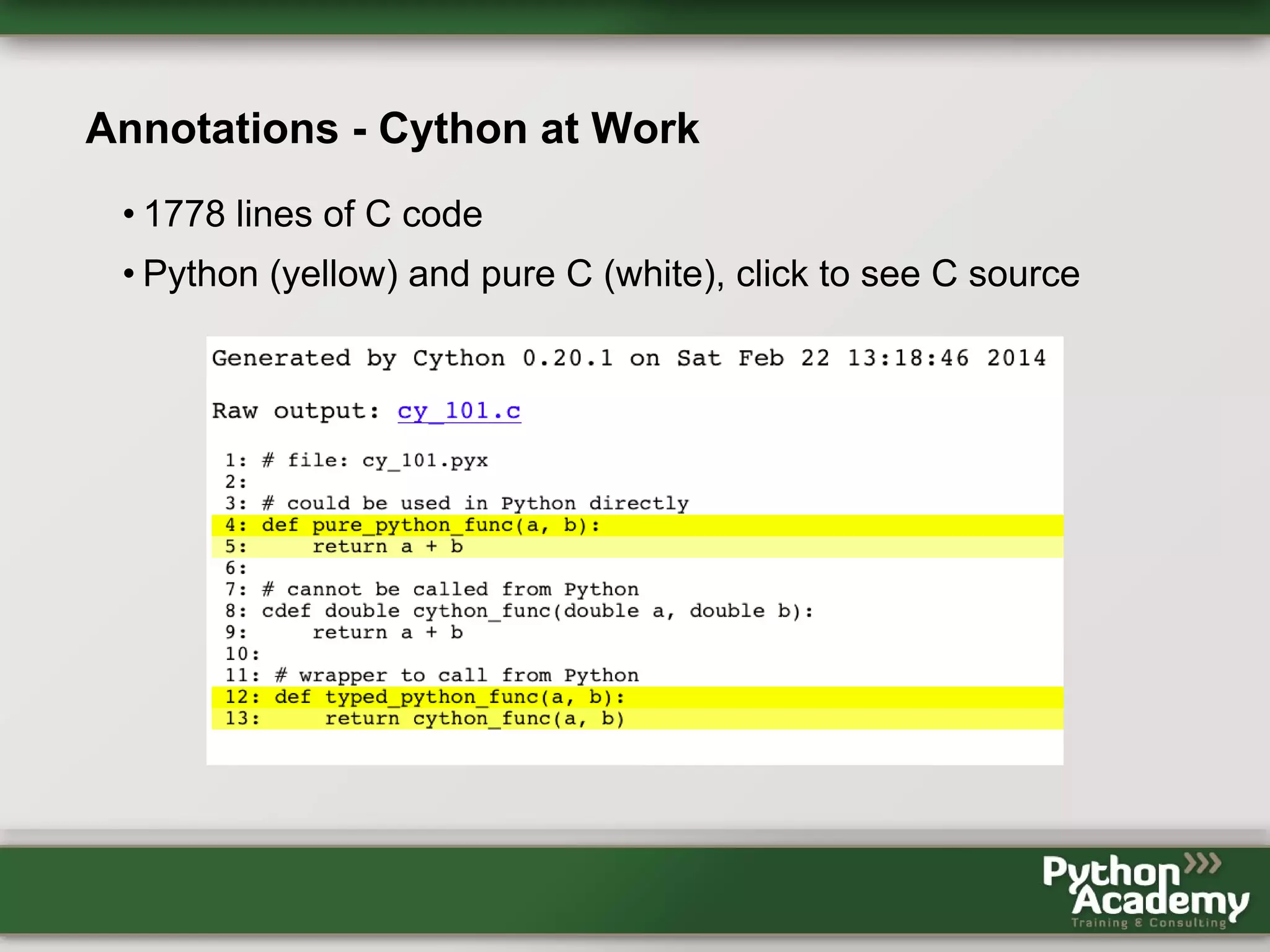
Task: Click the bullet about Python (yellow) and pure C
Action: (611, 274)
